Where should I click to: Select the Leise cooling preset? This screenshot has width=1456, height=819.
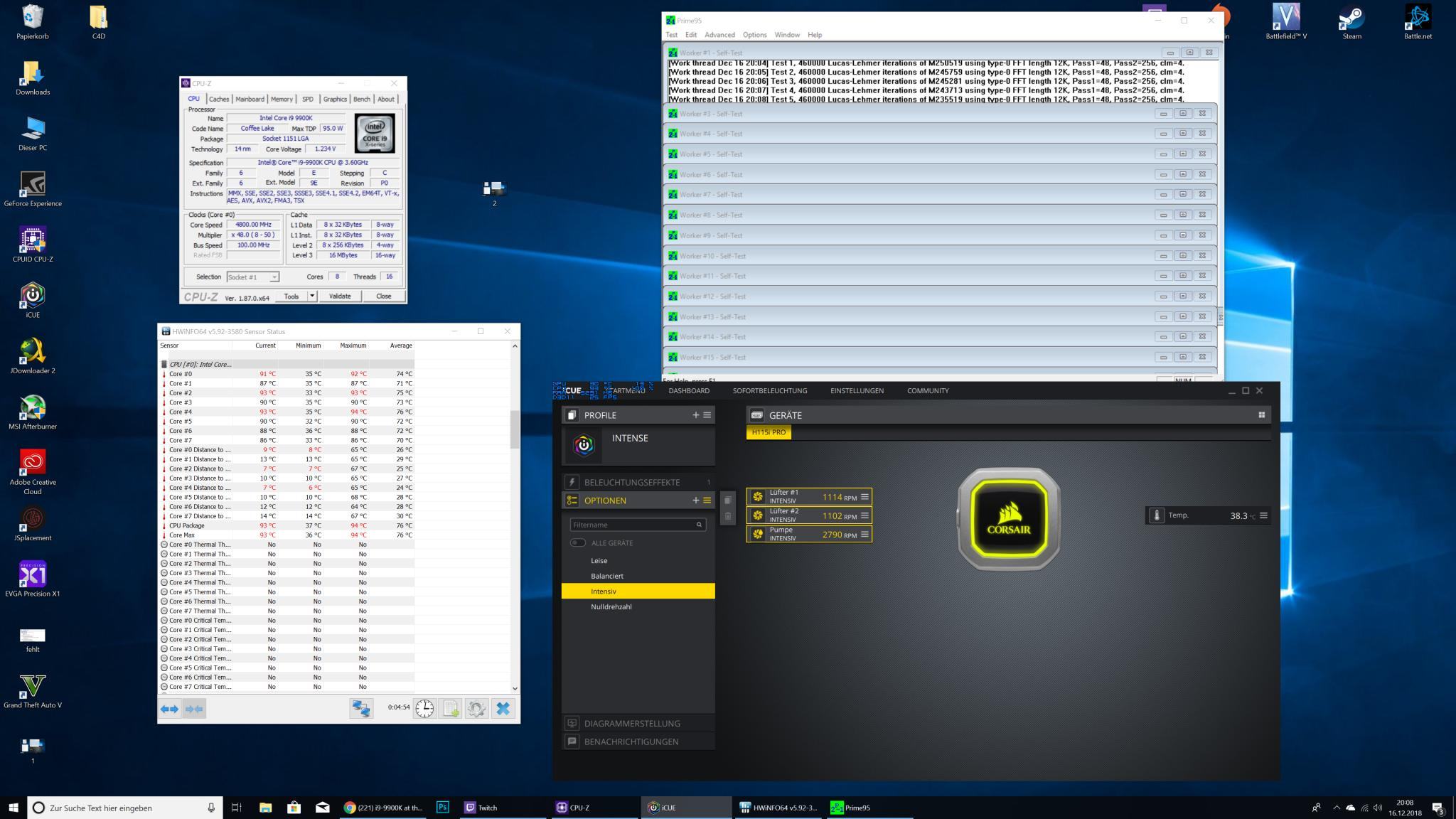(x=599, y=560)
